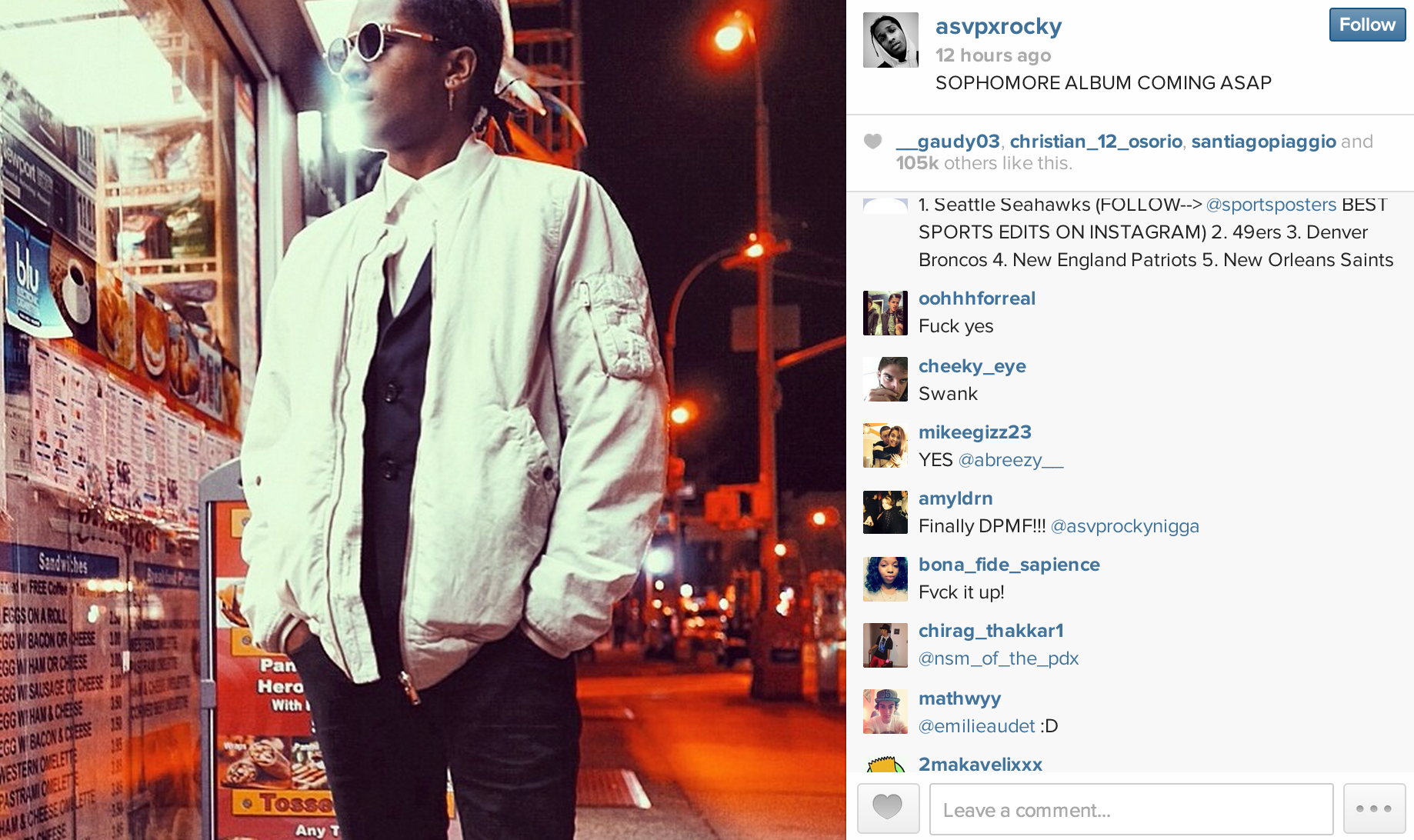
Task: Open oohhhforreal's avatar thumbnail
Action: click(x=885, y=313)
